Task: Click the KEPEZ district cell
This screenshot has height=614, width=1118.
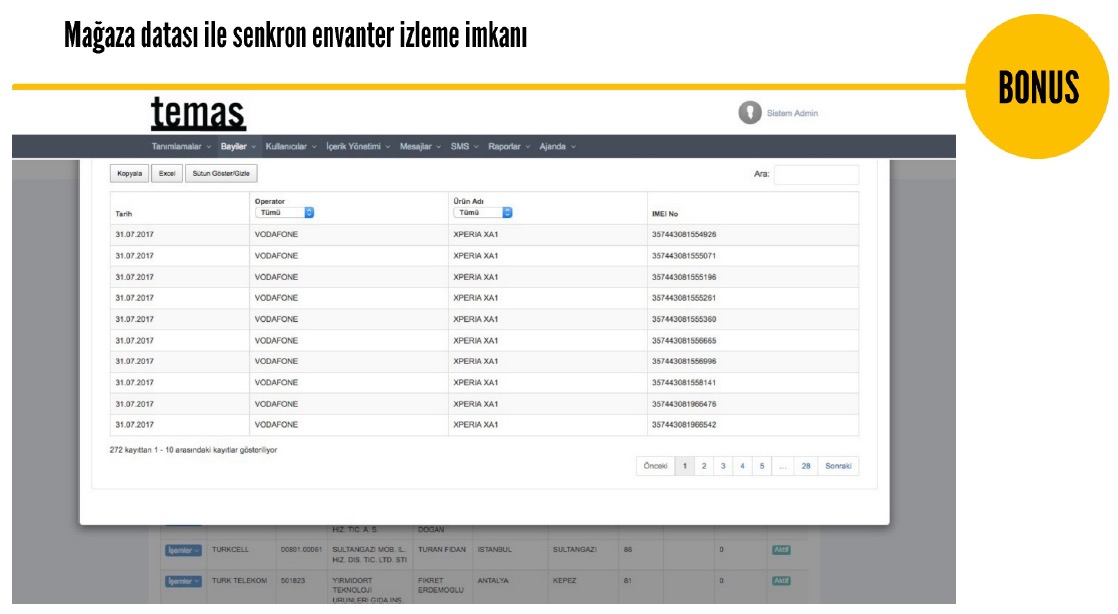Action: (564, 580)
